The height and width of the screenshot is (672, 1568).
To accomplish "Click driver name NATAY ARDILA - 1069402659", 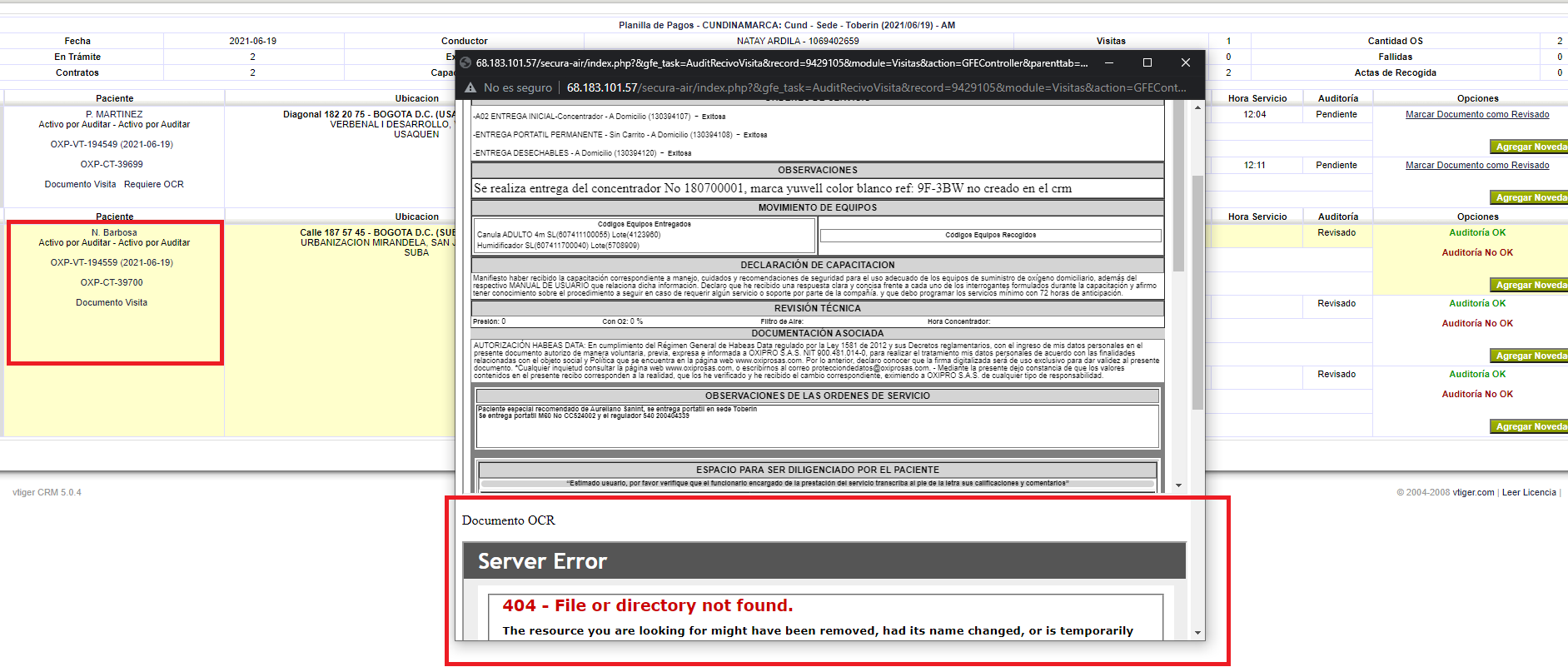I will [x=798, y=41].
